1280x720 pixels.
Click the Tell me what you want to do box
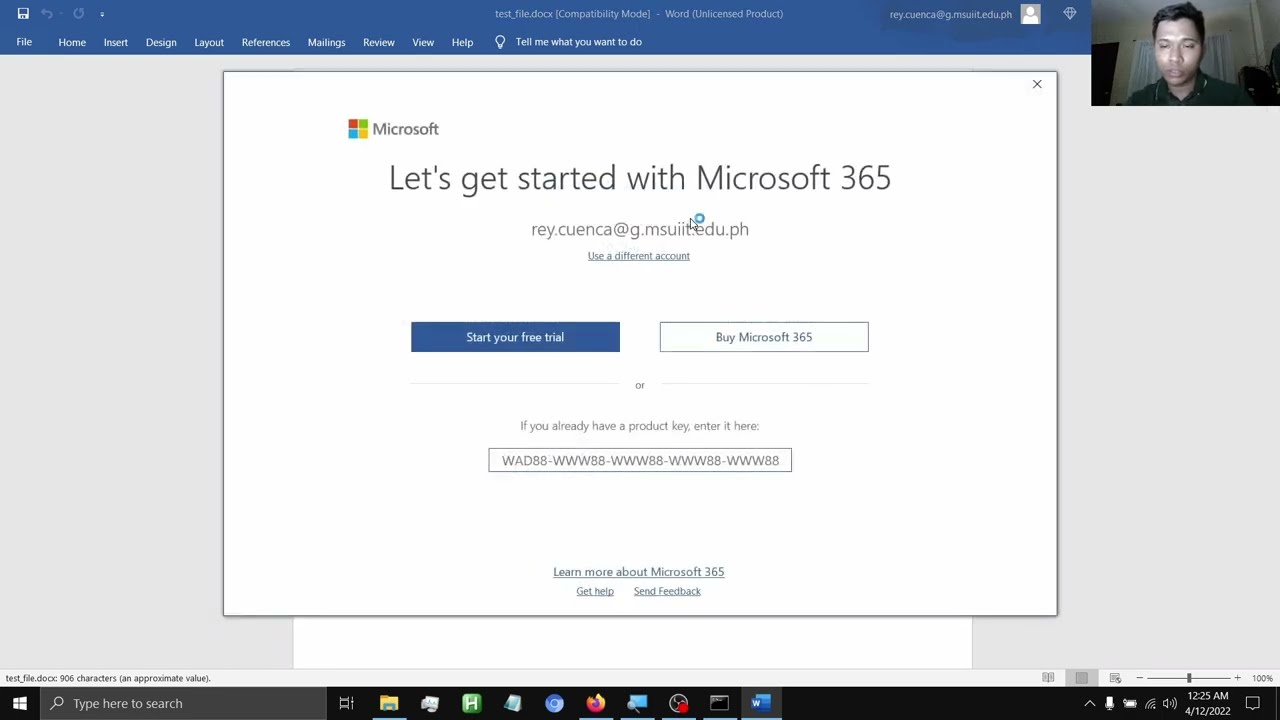(579, 42)
